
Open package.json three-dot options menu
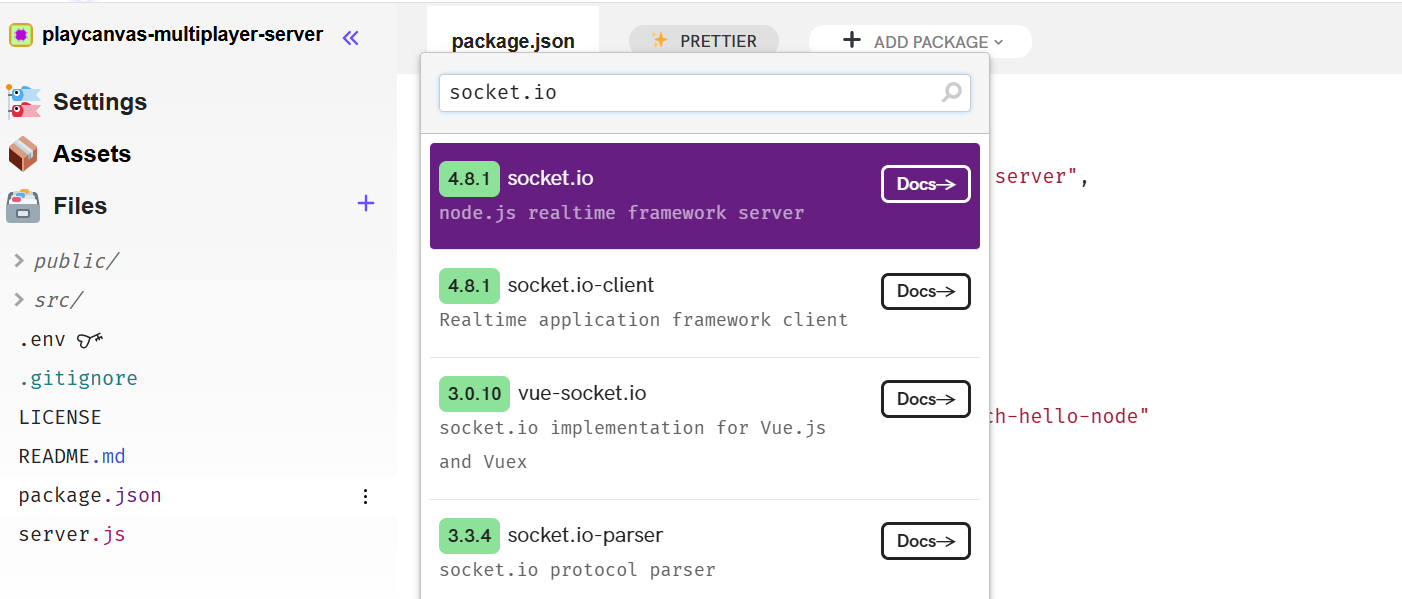pyautogui.click(x=366, y=496)
